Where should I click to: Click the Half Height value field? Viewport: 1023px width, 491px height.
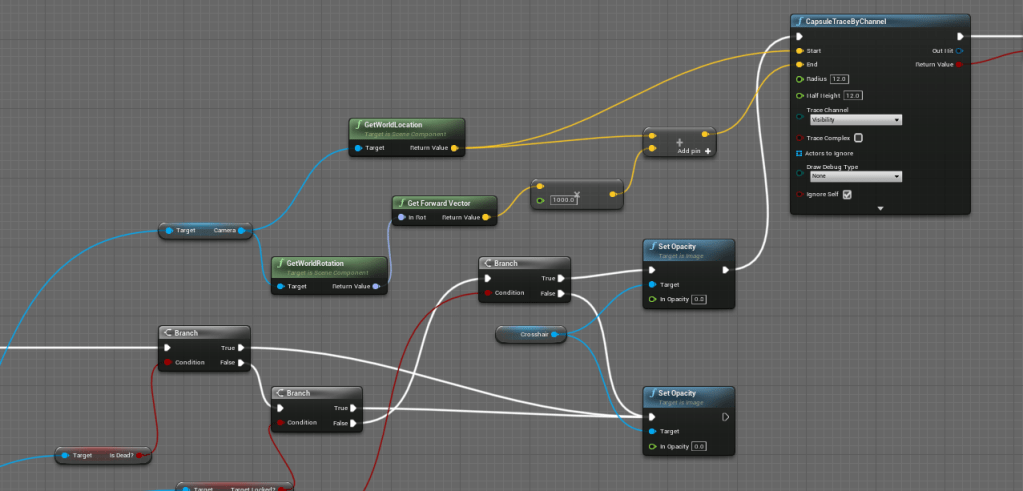tap(853, 95)
